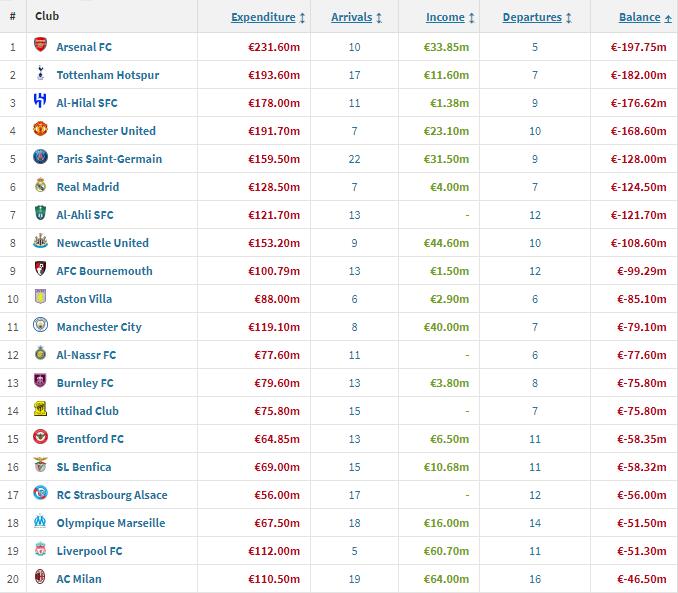
Task: Click Arsenal's expenditure value €231.60m
Action: [274, 47]
